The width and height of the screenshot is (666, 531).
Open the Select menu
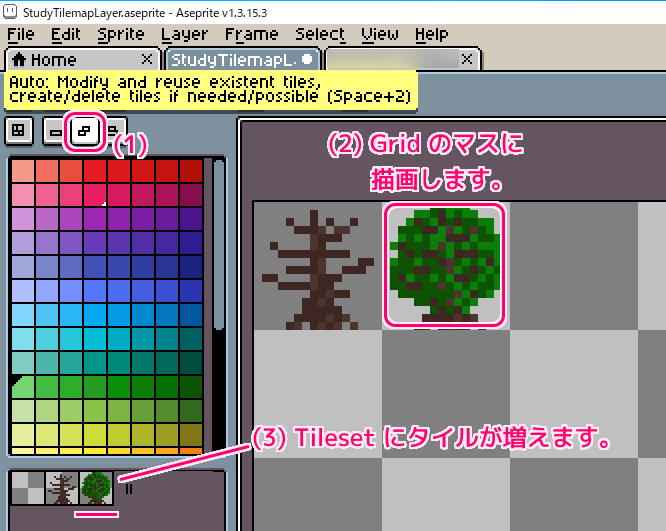320,34
